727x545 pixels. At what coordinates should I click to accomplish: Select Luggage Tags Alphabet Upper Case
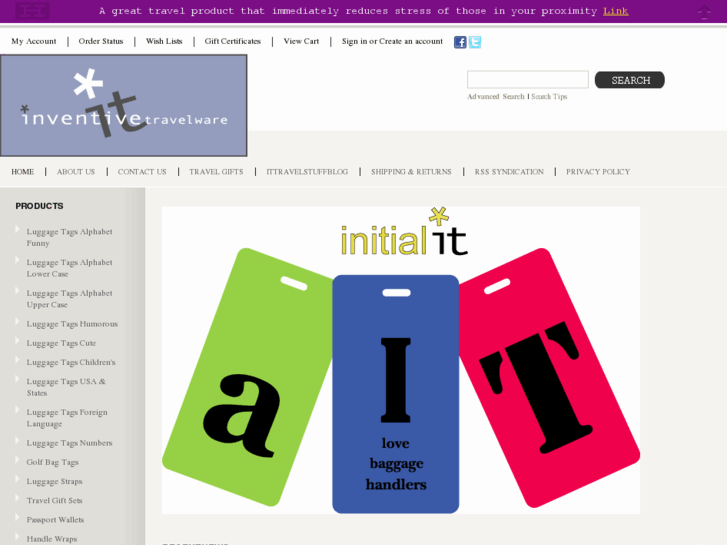[70, 299]
